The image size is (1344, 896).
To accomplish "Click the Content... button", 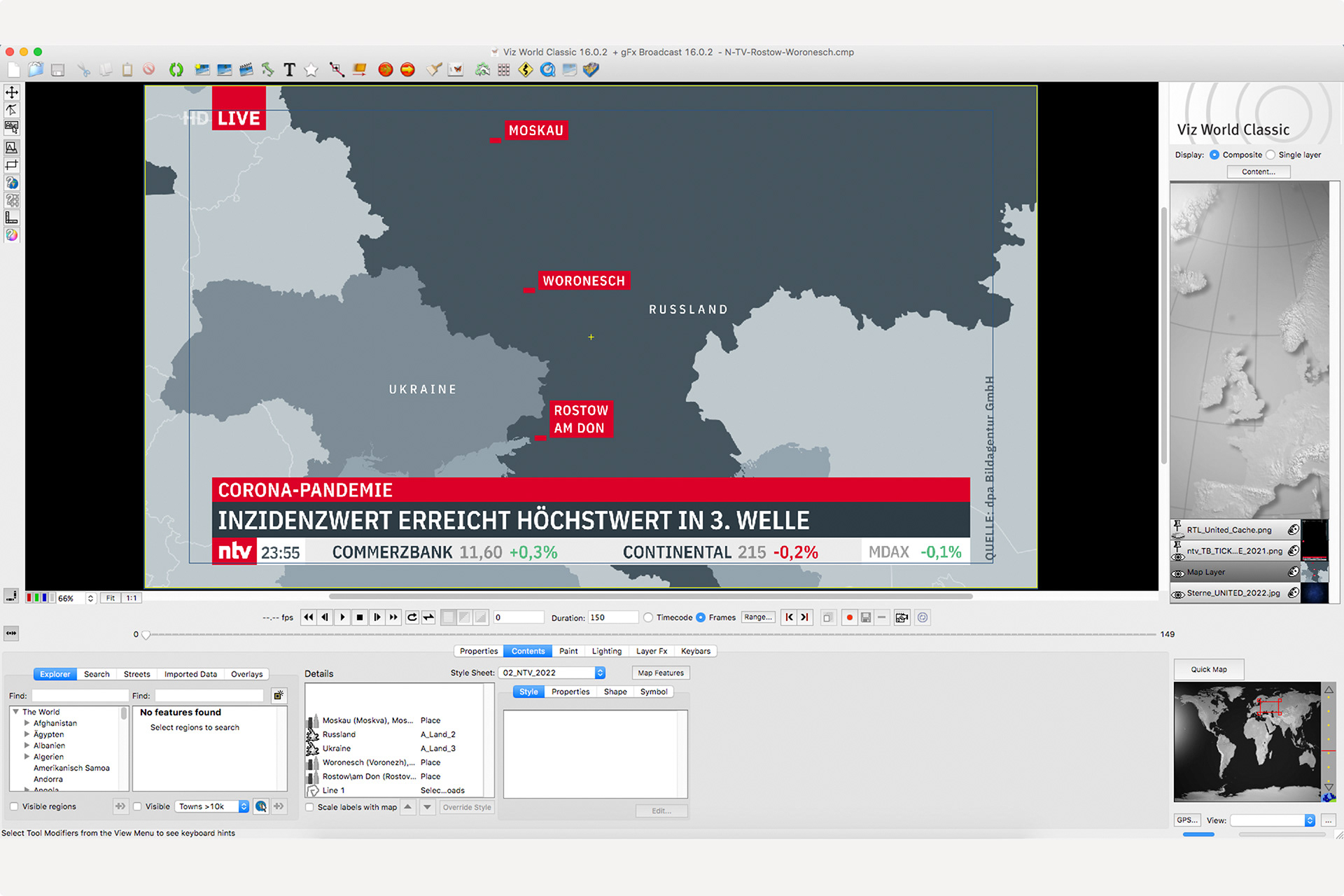I will [x=1259, y=171].
